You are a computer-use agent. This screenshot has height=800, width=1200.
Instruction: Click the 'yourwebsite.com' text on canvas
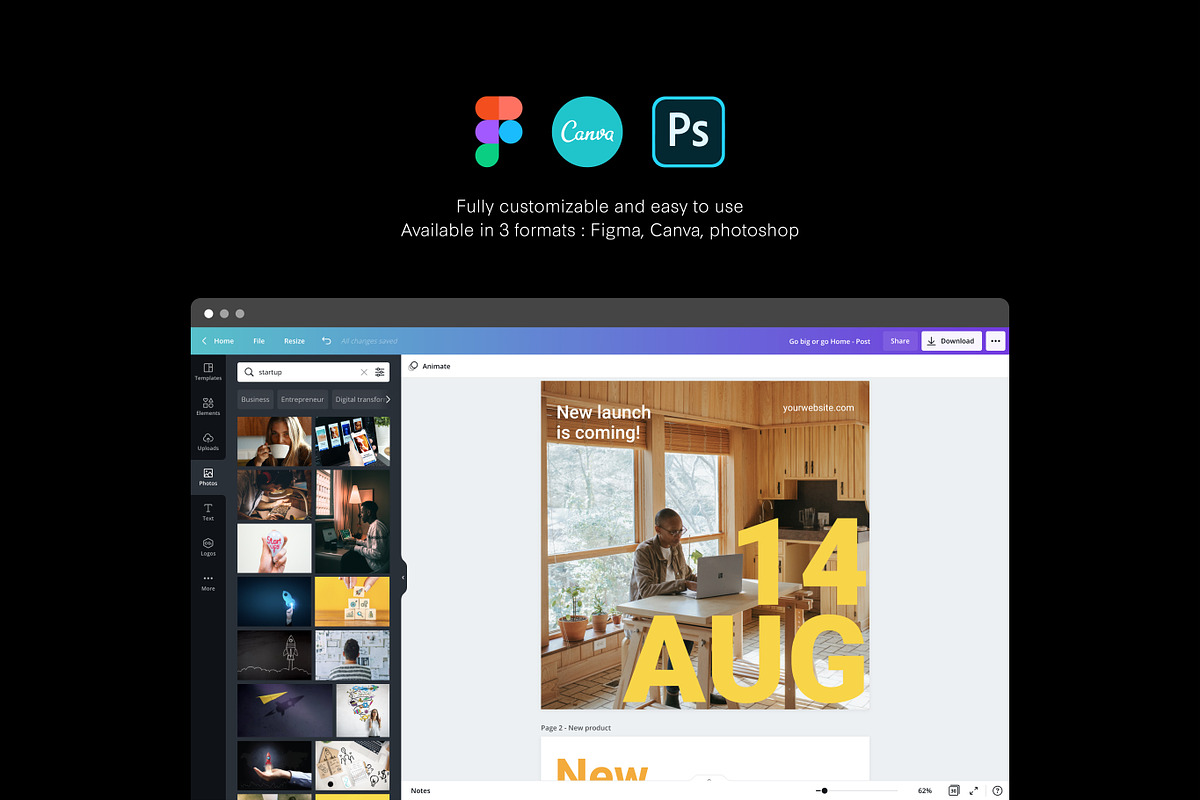pyautogui.click(x=819, y=408)
